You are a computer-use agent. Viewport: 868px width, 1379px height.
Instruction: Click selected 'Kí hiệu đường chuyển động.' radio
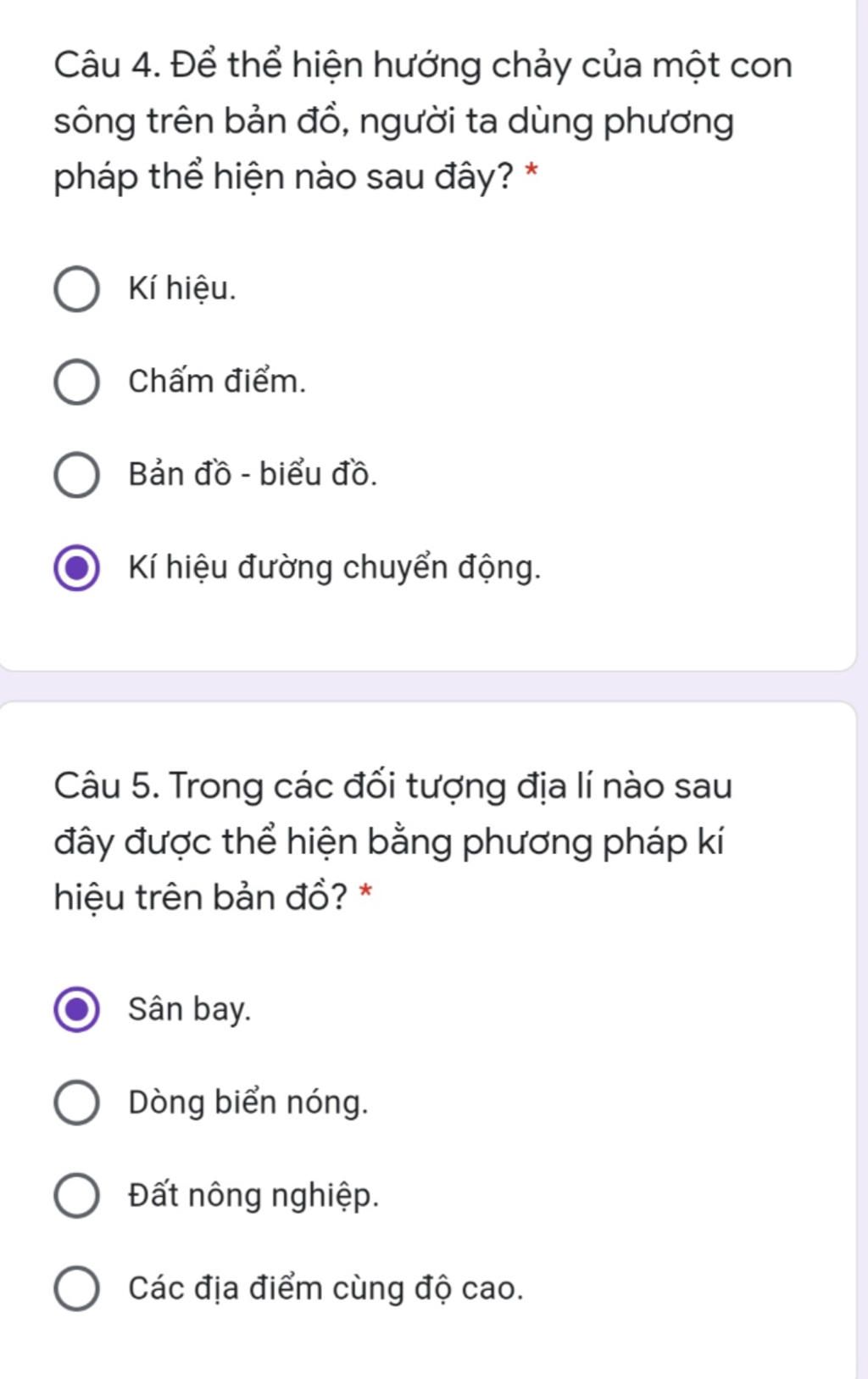[x=76, y=568]
